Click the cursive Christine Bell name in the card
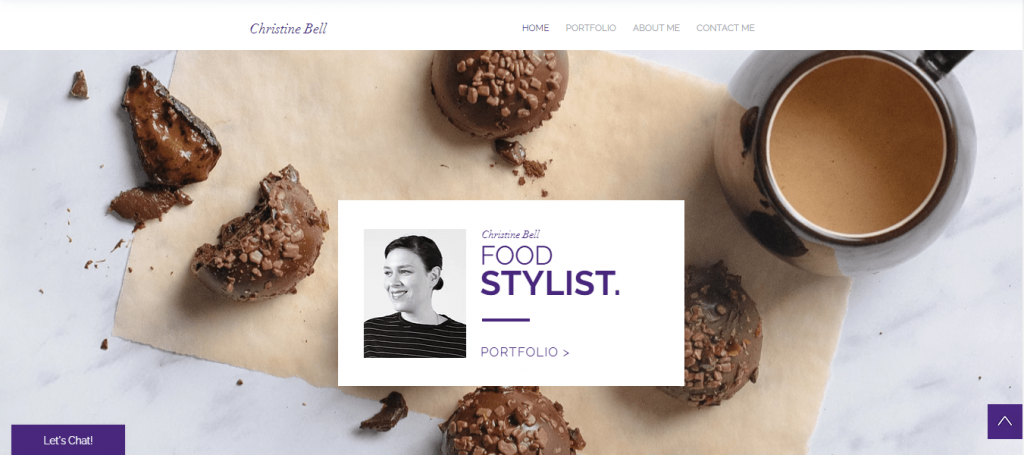This screenshot has height=455, width=1024. [x=510, y=234]
